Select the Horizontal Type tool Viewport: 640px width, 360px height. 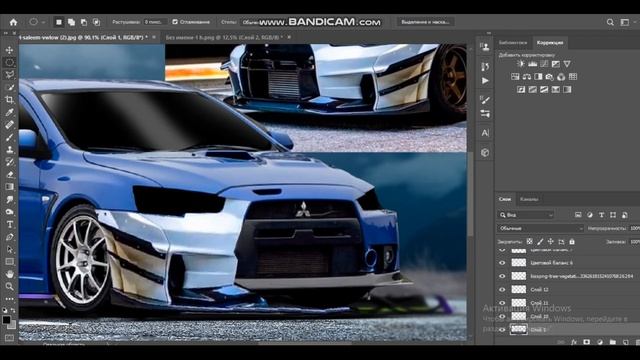pyautogui.click(x=9, y=224)
